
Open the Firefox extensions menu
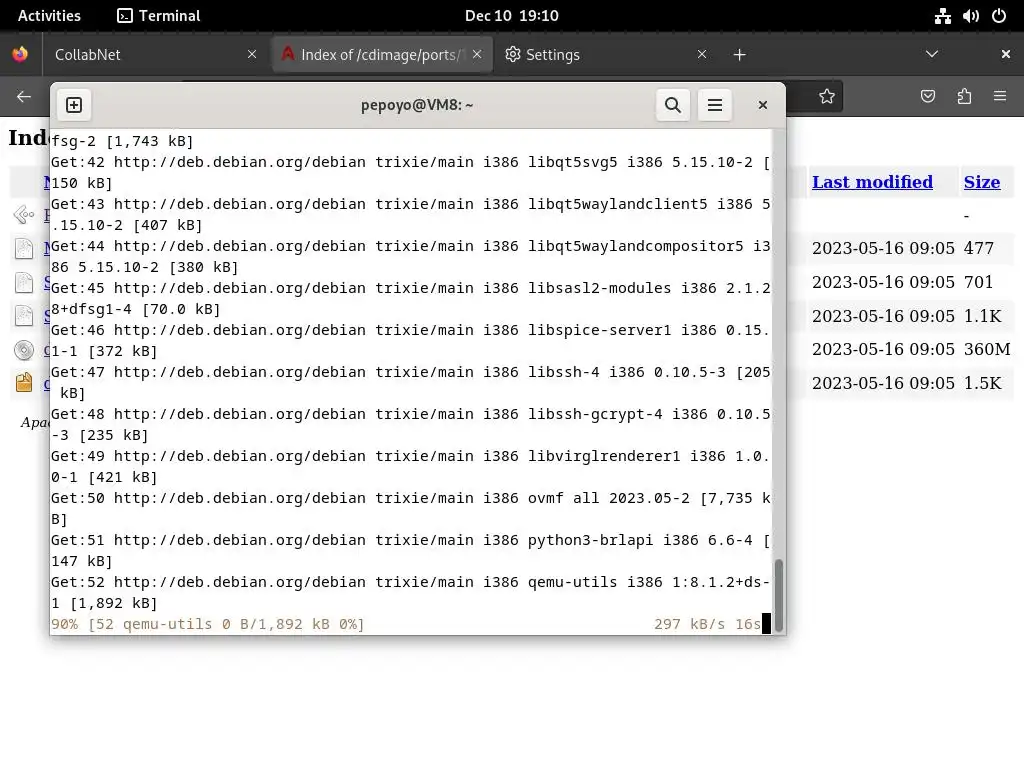click(964, 97)
